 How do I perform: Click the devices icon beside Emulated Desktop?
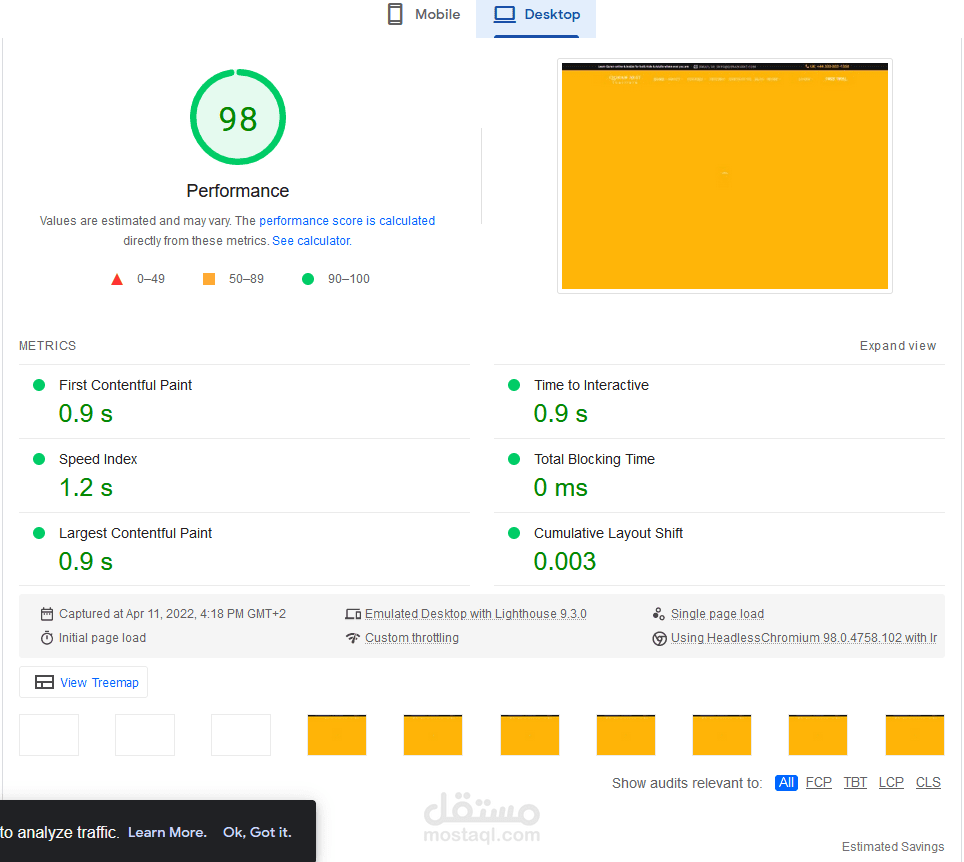[x=353, y=614]
